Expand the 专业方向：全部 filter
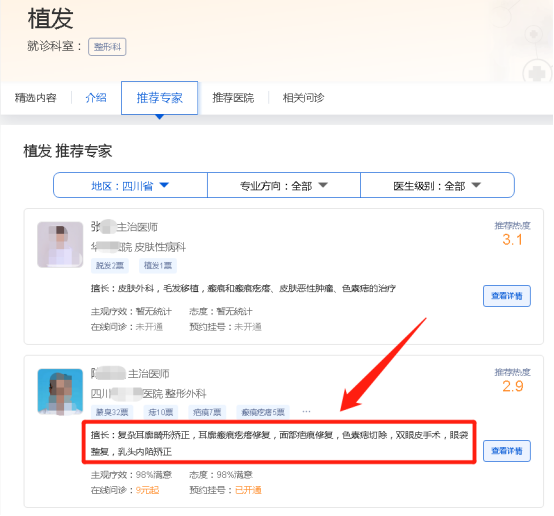Image resolution: width=554 pixels, height=516 pixels. (x=284, y=185)
